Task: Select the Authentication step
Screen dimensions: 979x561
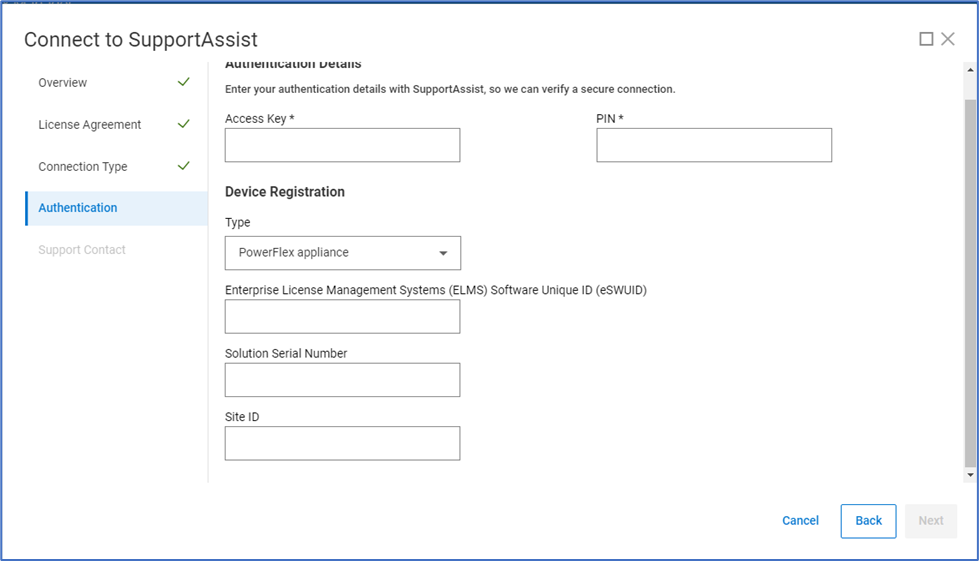Action: (117, 208)
